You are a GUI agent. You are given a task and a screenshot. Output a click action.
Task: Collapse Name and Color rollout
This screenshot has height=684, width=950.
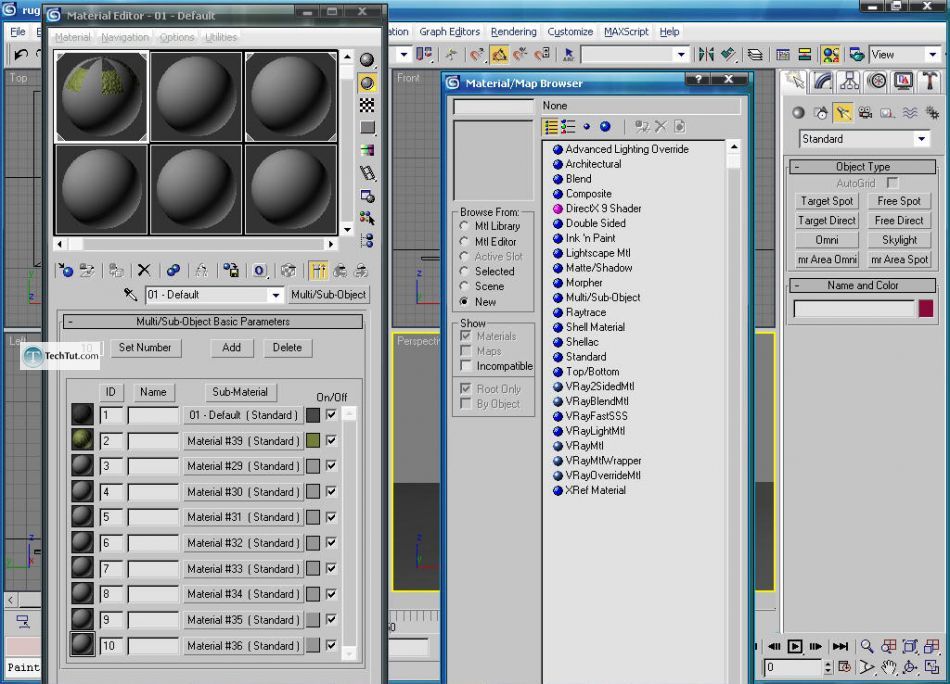[x=862, y=285]
